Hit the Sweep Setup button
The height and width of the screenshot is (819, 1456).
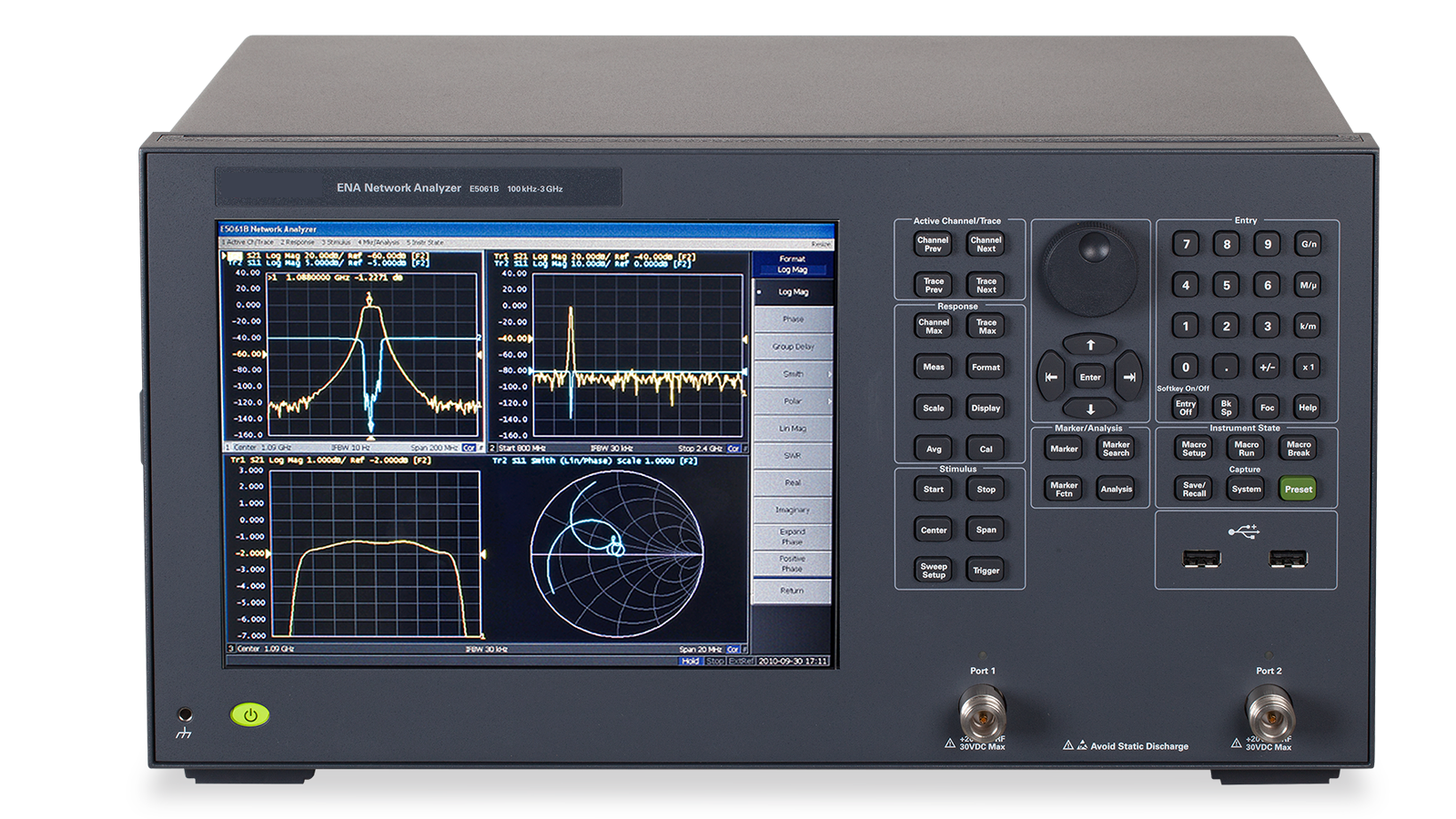934,571
